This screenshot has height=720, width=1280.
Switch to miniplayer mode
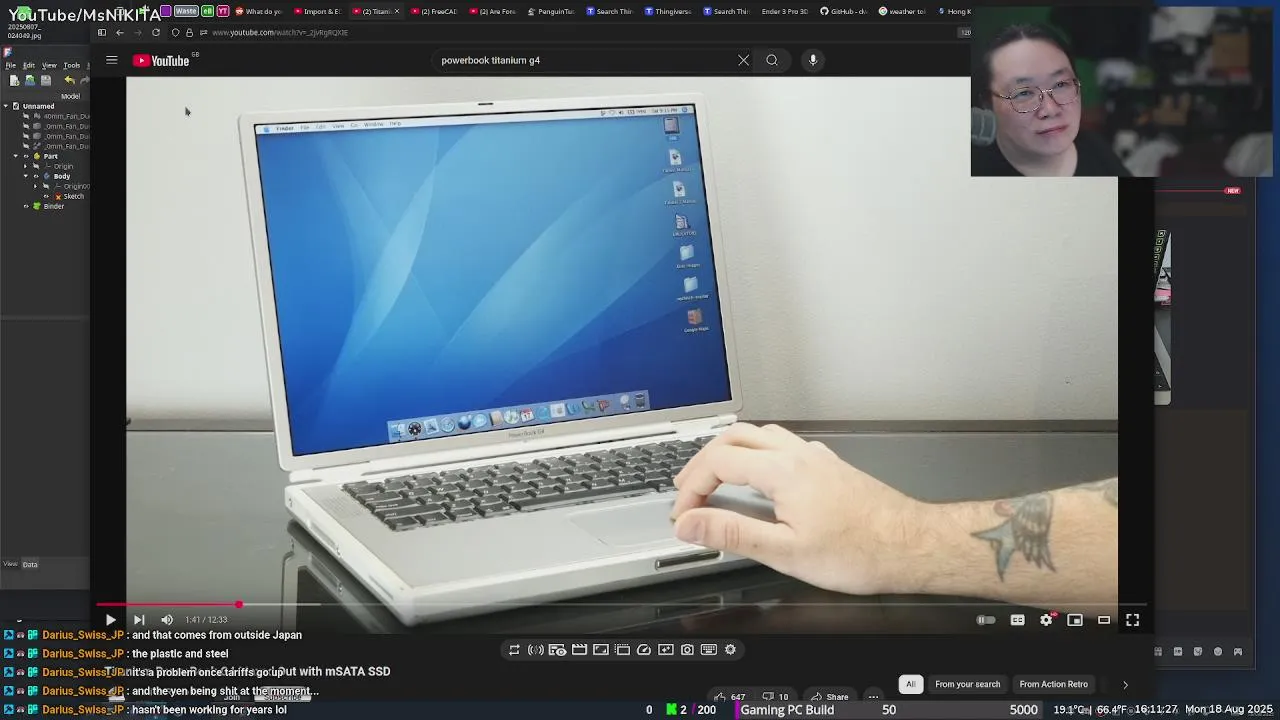[x=1075, y=620]
